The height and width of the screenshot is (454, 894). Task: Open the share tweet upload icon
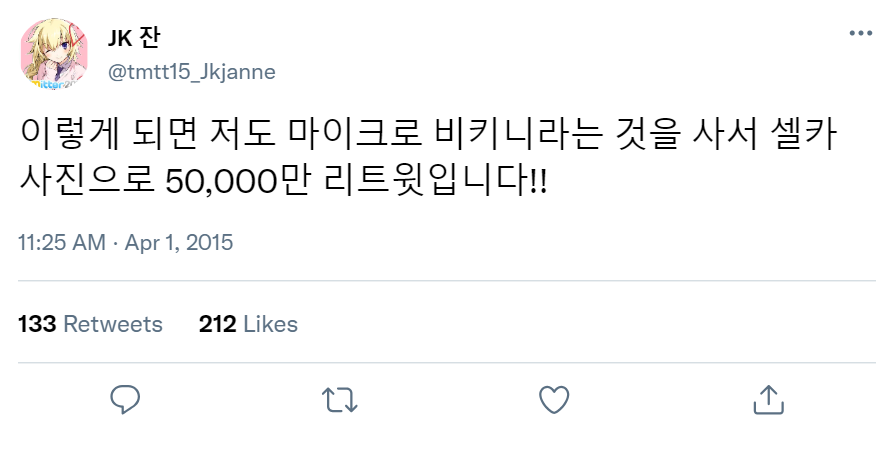[x=769, y=399]
